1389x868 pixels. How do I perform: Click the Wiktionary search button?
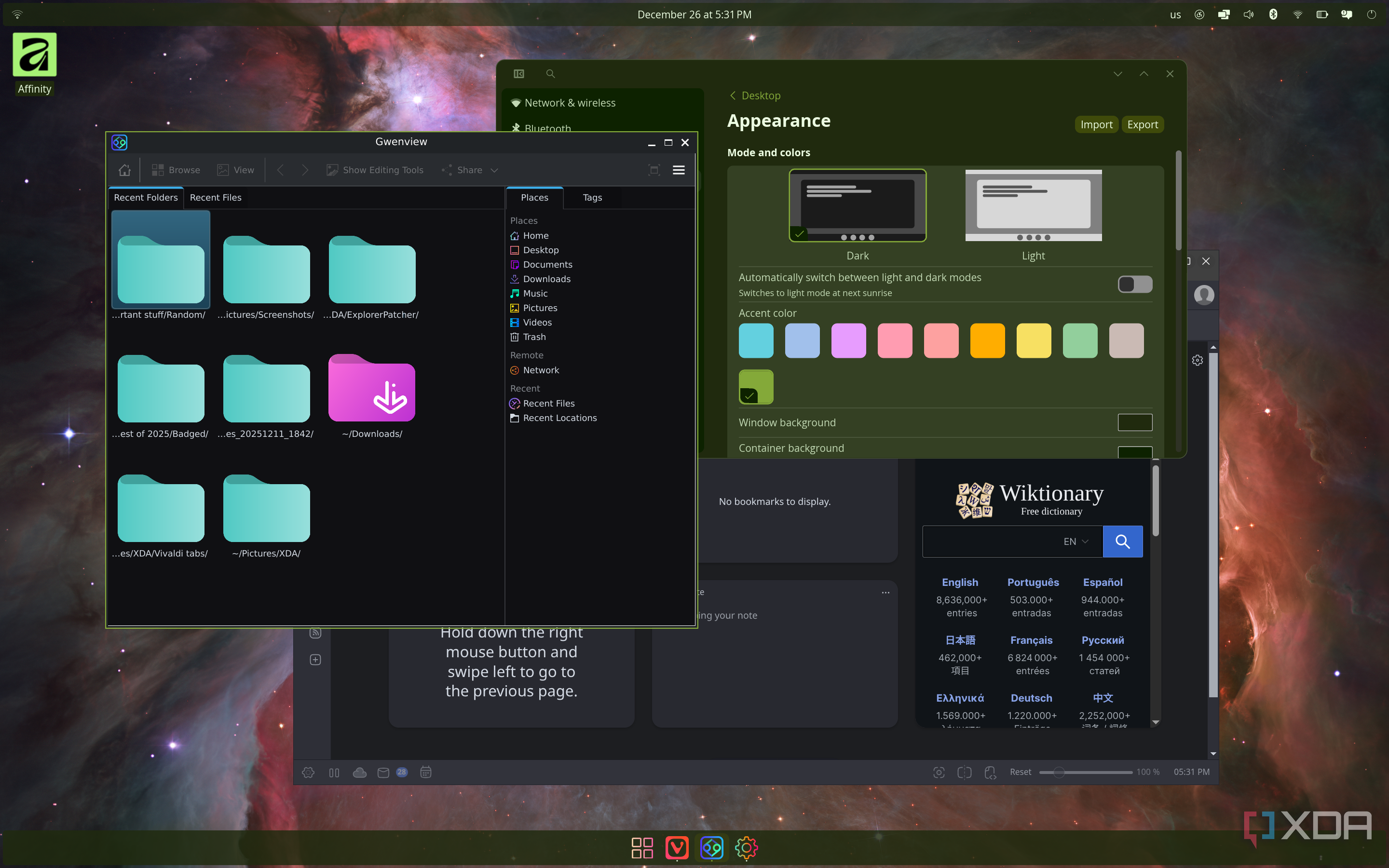point(1123,542)
